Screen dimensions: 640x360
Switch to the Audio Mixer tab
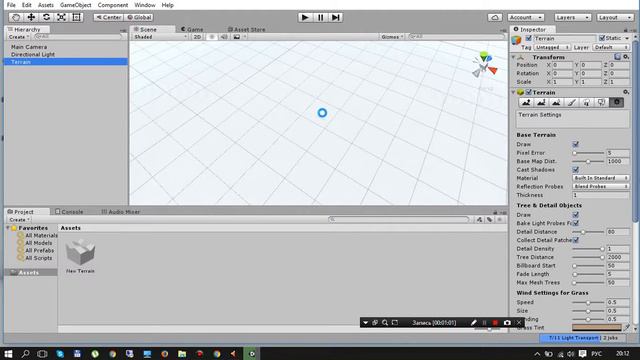point(120,212)
